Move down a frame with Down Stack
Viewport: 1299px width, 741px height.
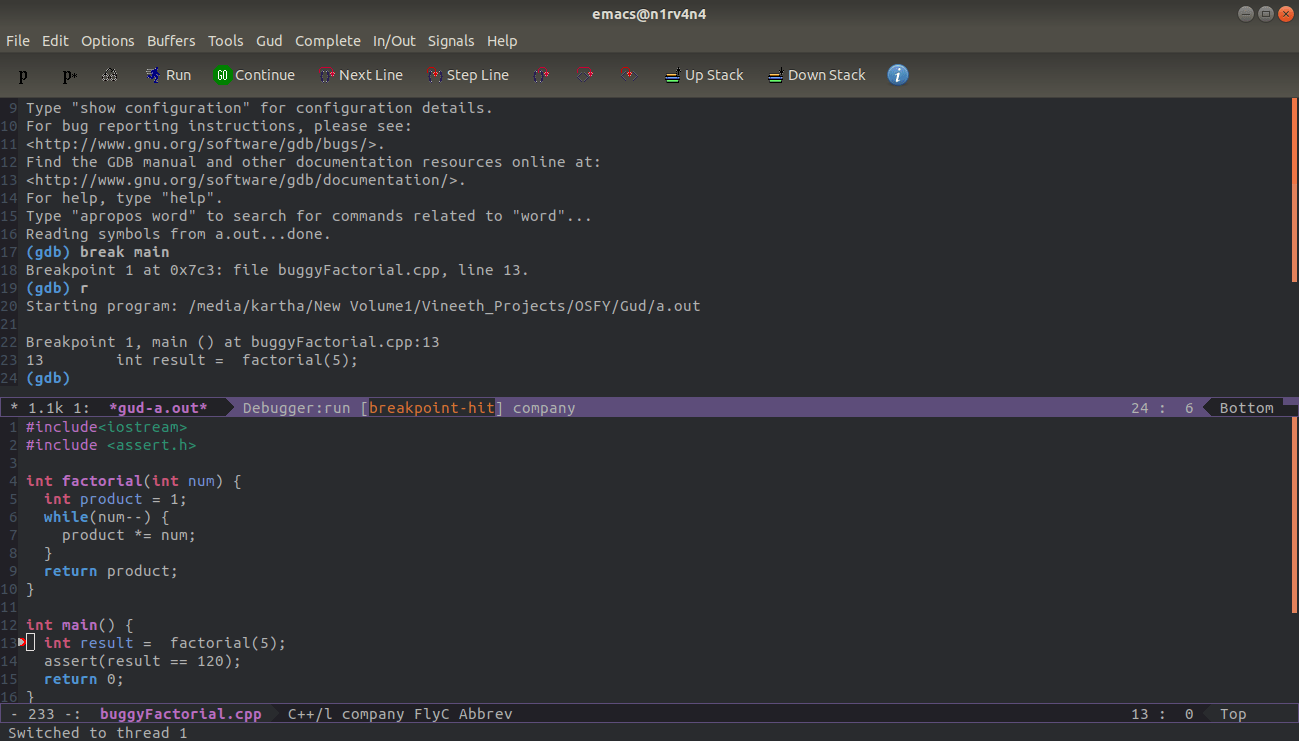(x=817, y=75)
